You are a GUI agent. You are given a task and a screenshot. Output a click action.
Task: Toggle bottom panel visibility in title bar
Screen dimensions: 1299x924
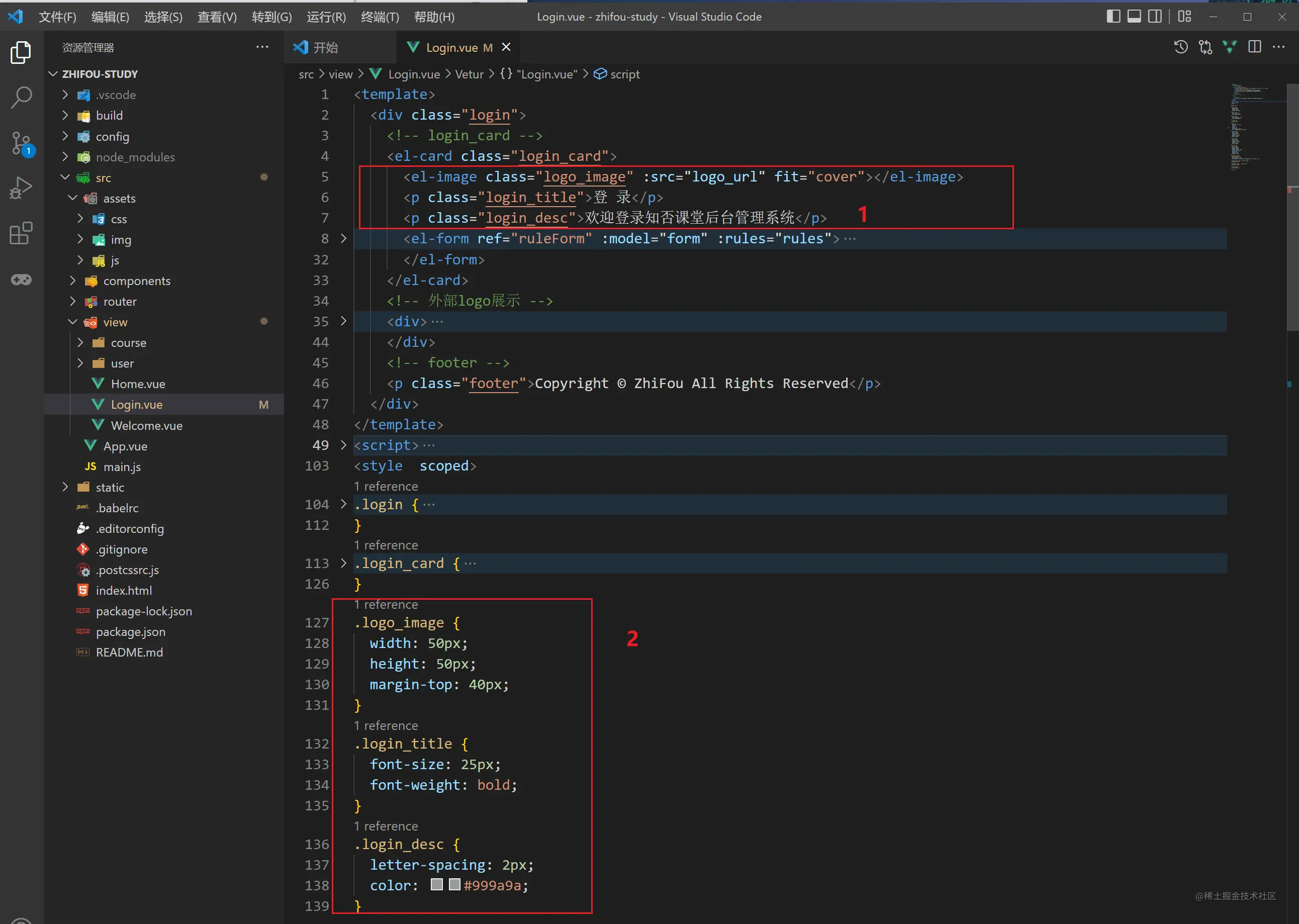pyautogui.click(x=1134, y=17)
